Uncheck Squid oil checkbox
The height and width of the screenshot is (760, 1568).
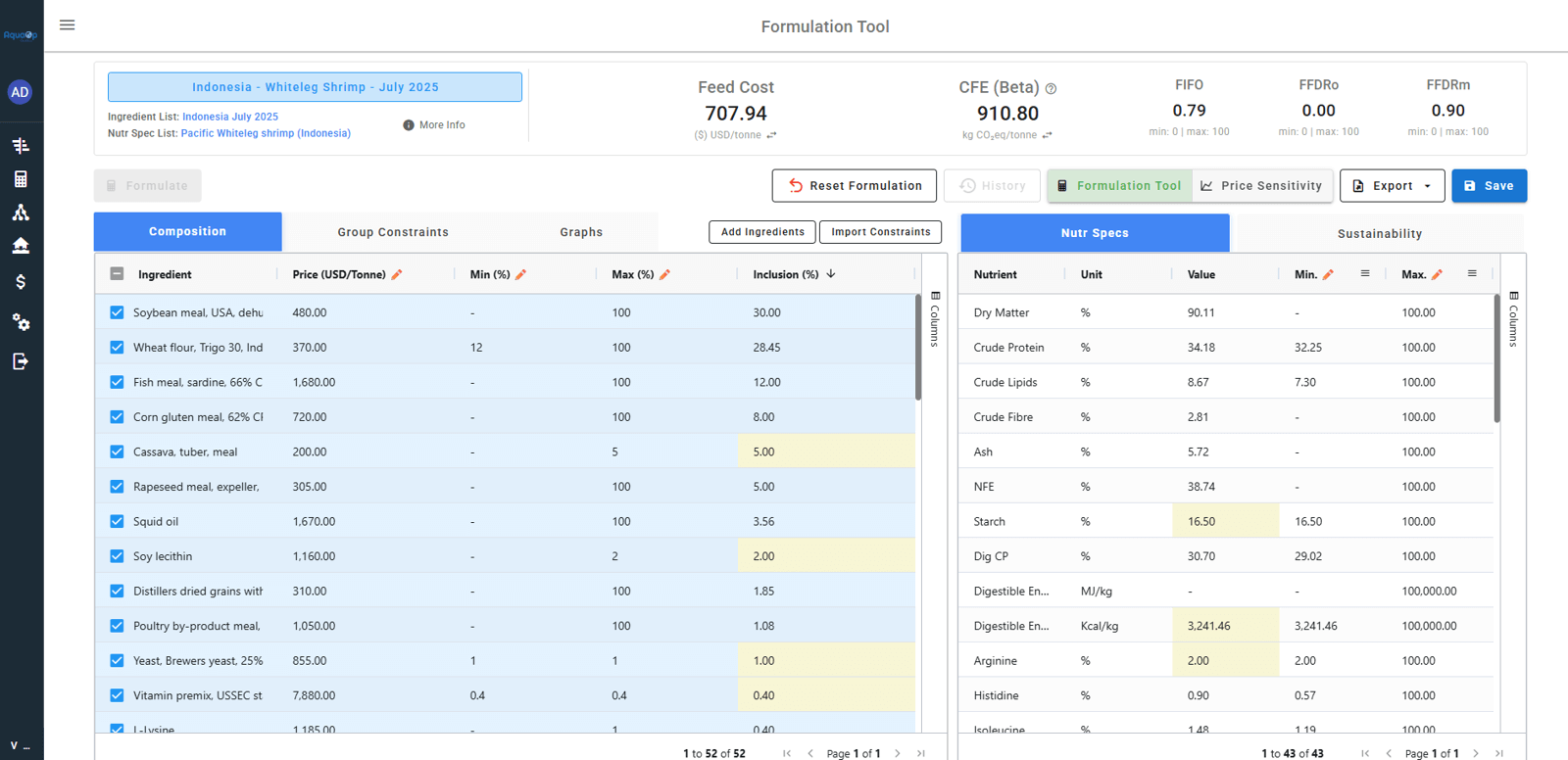click(x=117, y=521)
